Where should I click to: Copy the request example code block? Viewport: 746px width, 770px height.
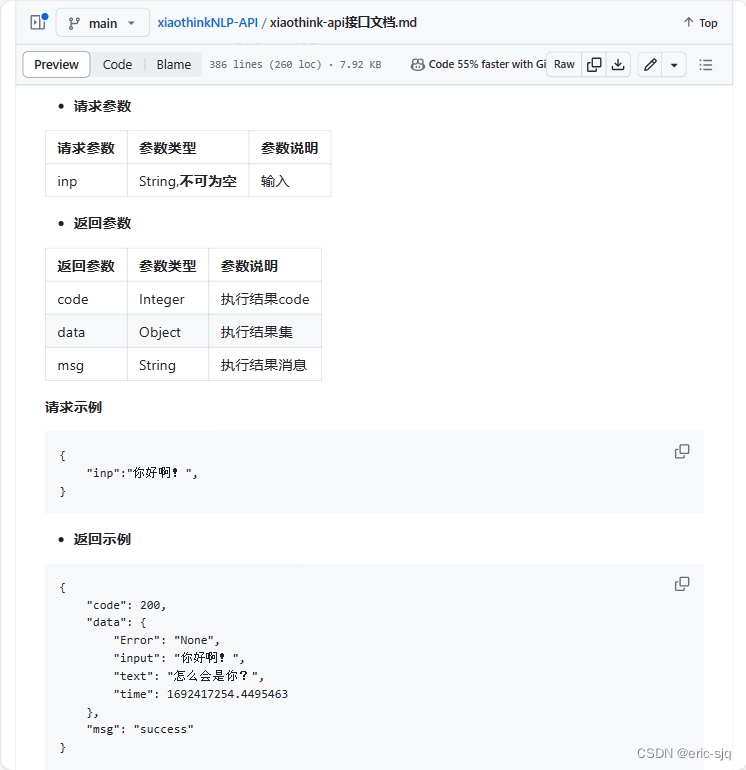tap(682, 451)
